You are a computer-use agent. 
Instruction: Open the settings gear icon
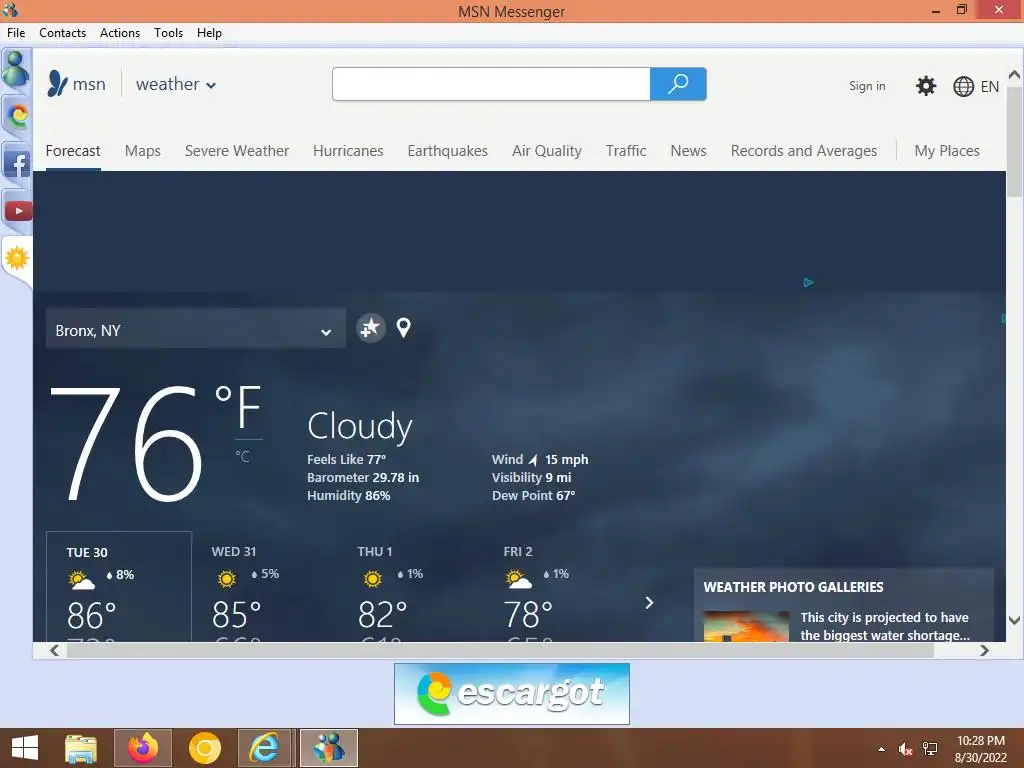(x=925, y=86)
